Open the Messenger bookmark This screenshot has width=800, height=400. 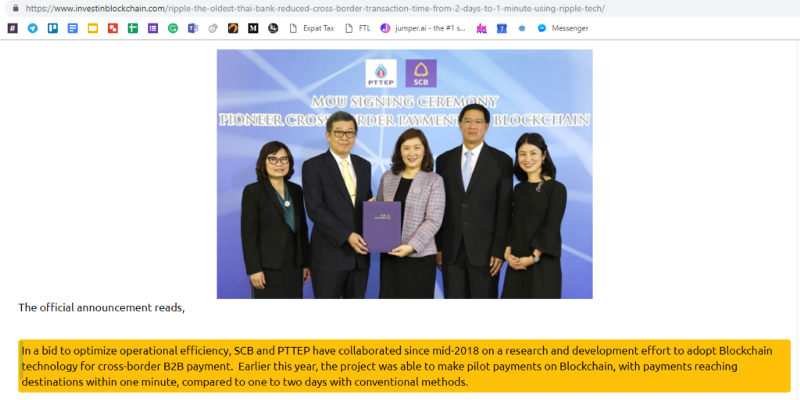tap(563, 29)
